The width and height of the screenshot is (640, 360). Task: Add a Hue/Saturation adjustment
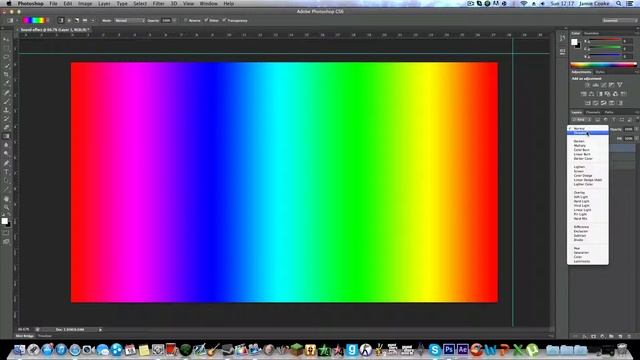pos(584,94)
